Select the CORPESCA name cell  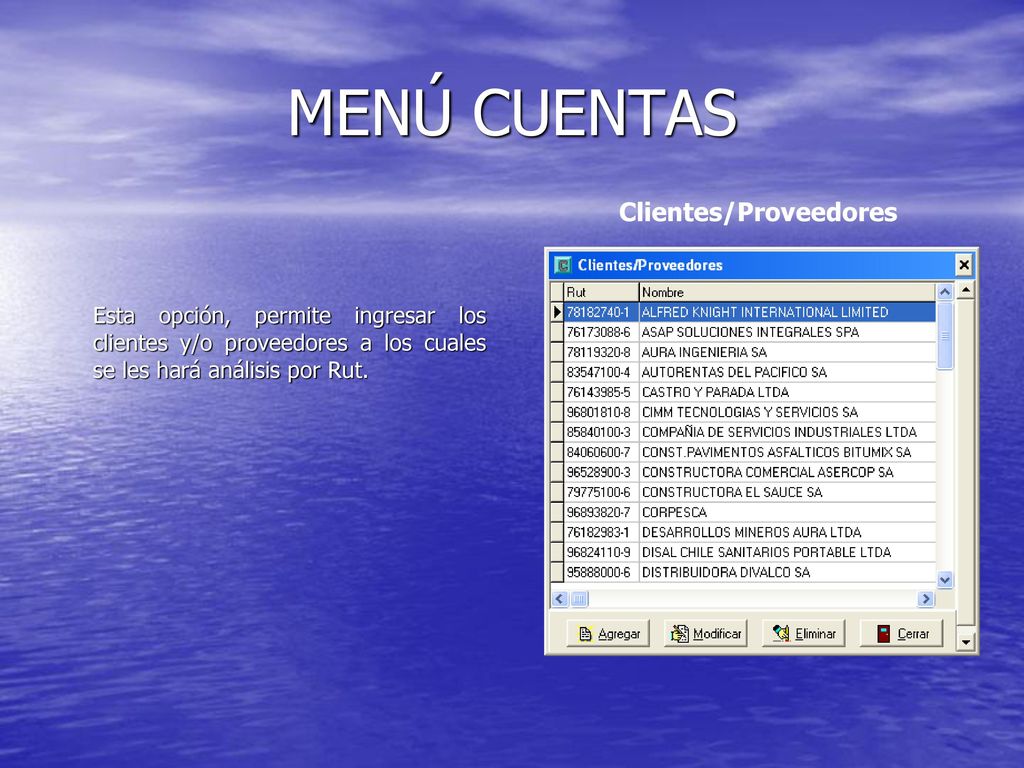(787, 512)
